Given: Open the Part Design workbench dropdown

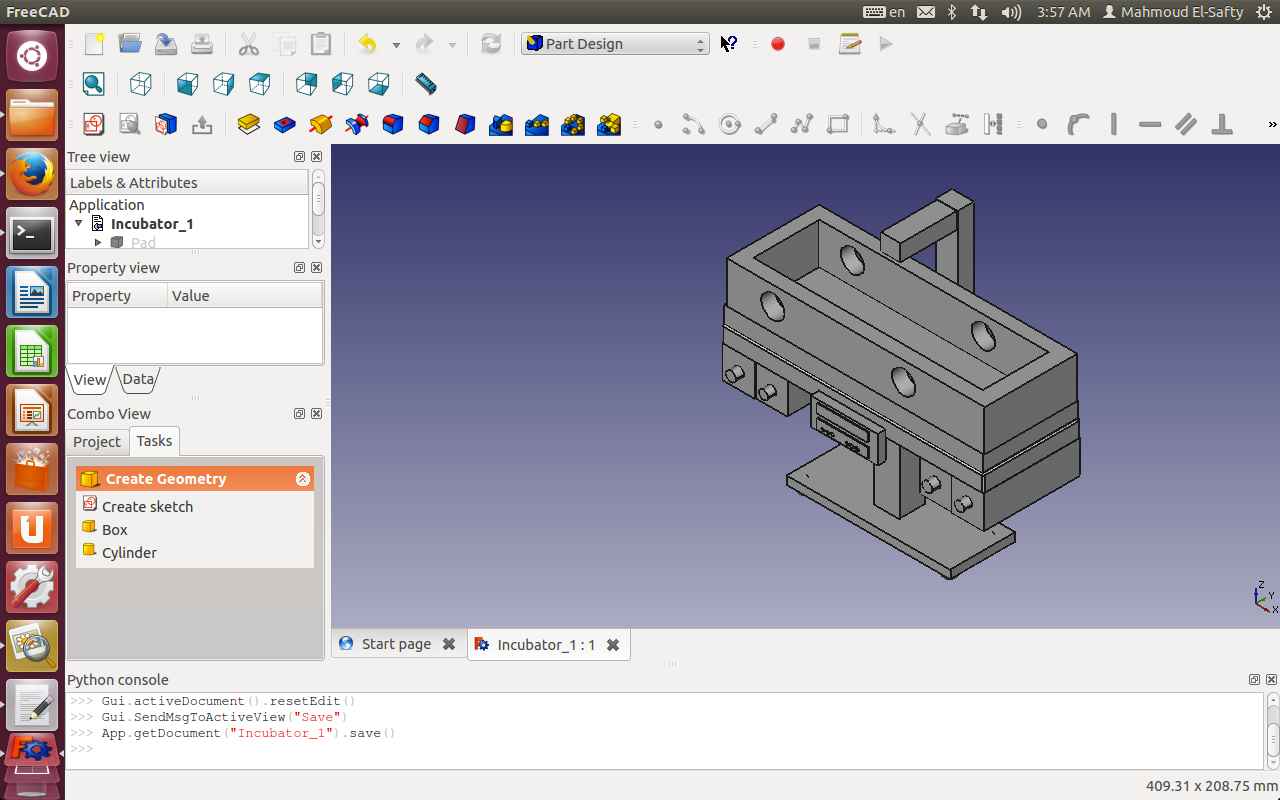Looking at the screenshot, I should click(x=615, y=44).
